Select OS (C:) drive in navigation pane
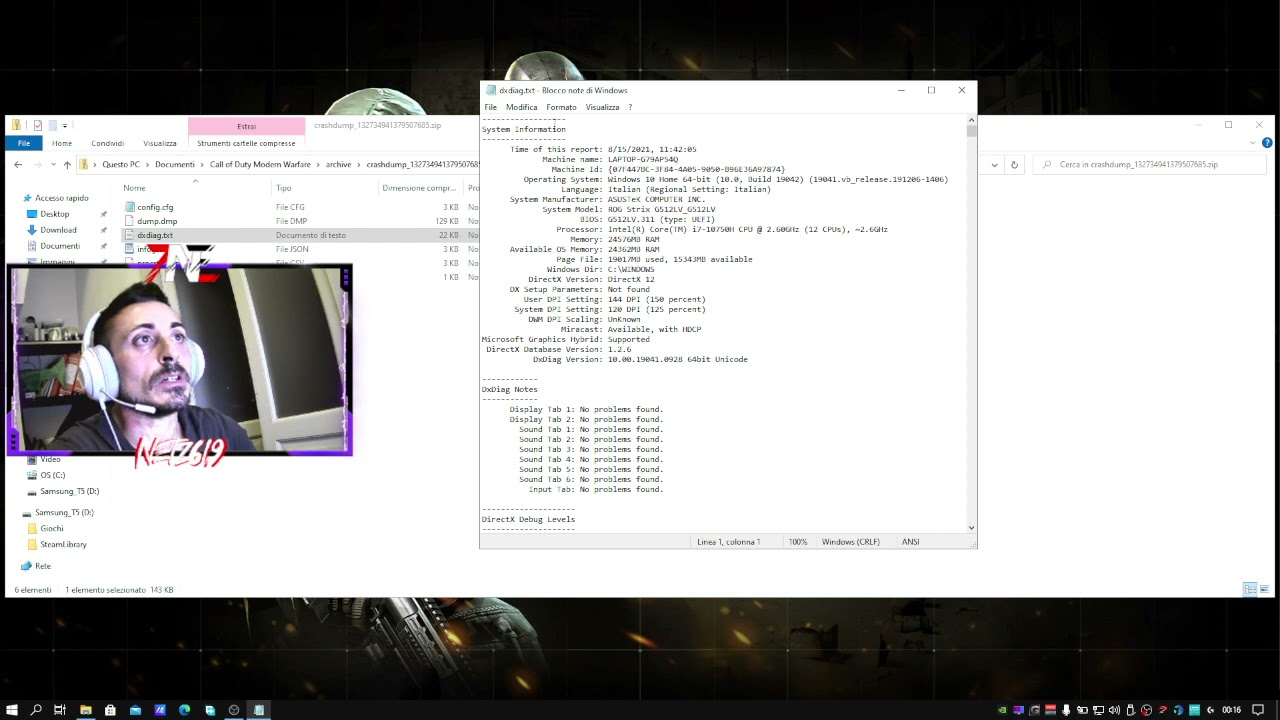 coord(53,475)
